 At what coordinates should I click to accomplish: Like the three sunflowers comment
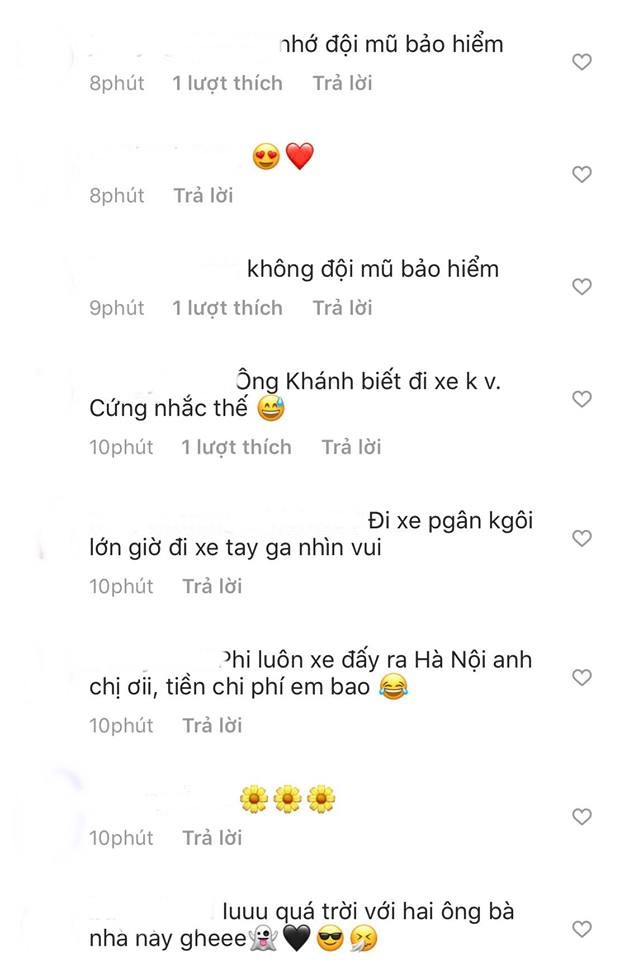click(x=581, y=817)
